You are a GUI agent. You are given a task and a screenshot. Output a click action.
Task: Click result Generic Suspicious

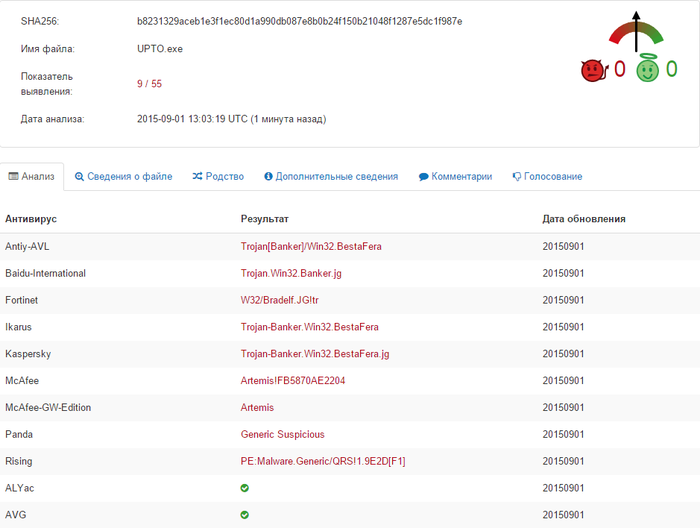pyautogui.click(x=283, y=434)
